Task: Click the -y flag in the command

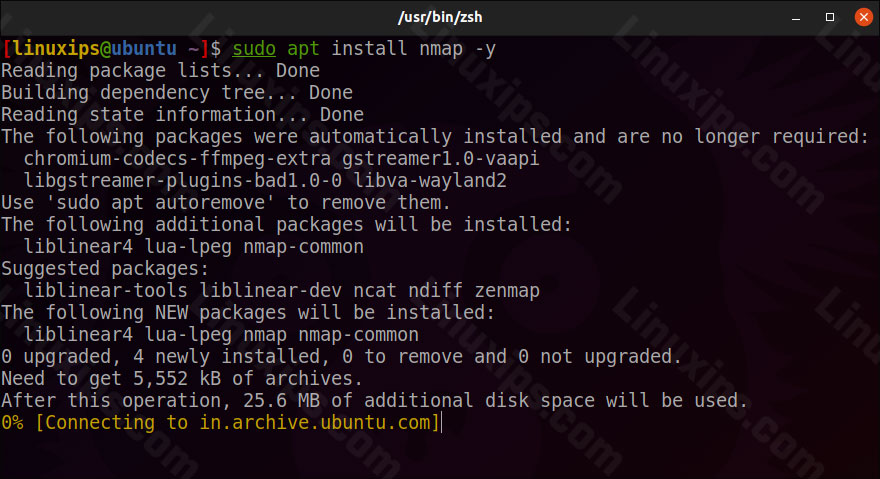Action: point(485,49)
